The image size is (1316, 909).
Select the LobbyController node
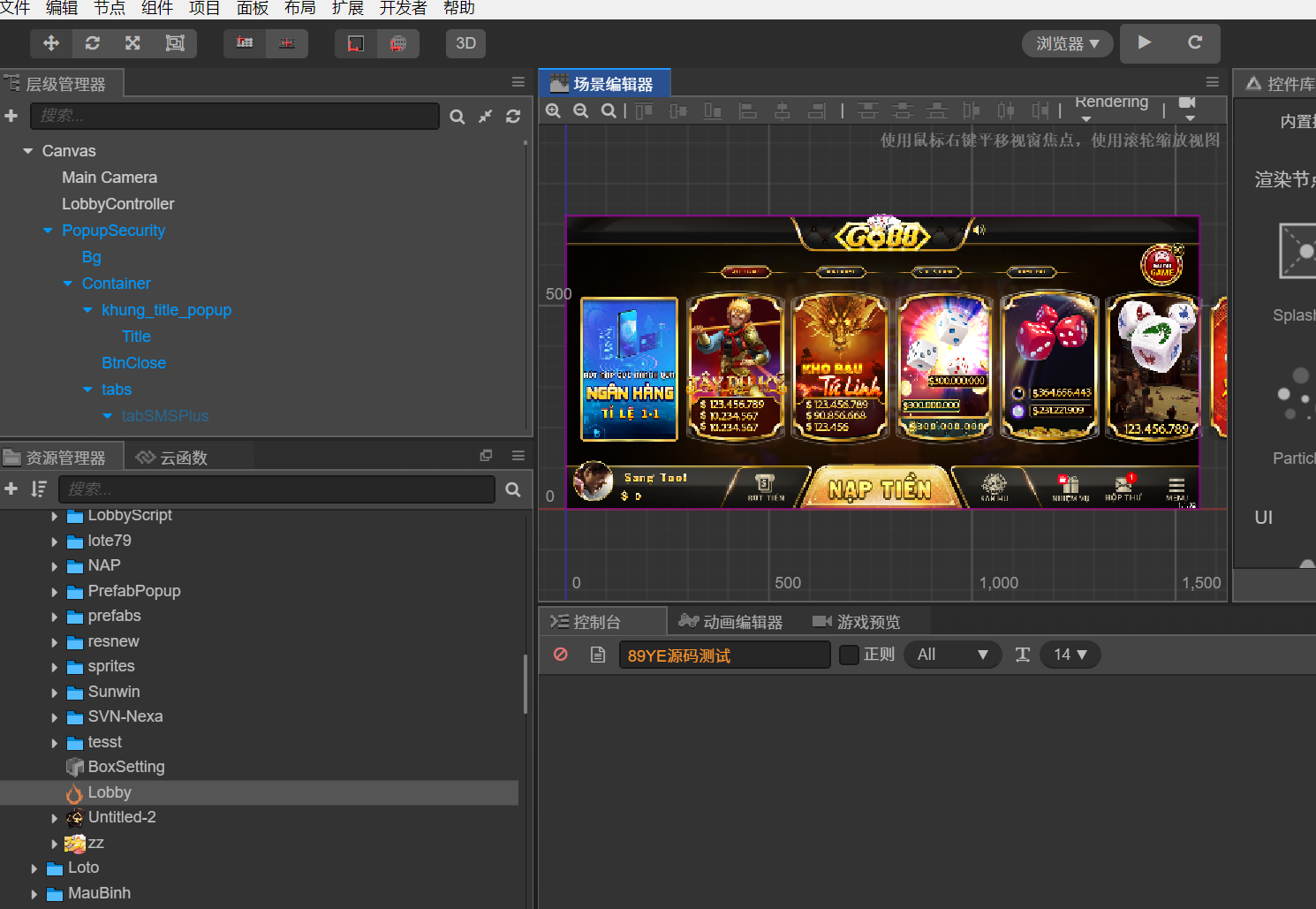click(118, 204)
